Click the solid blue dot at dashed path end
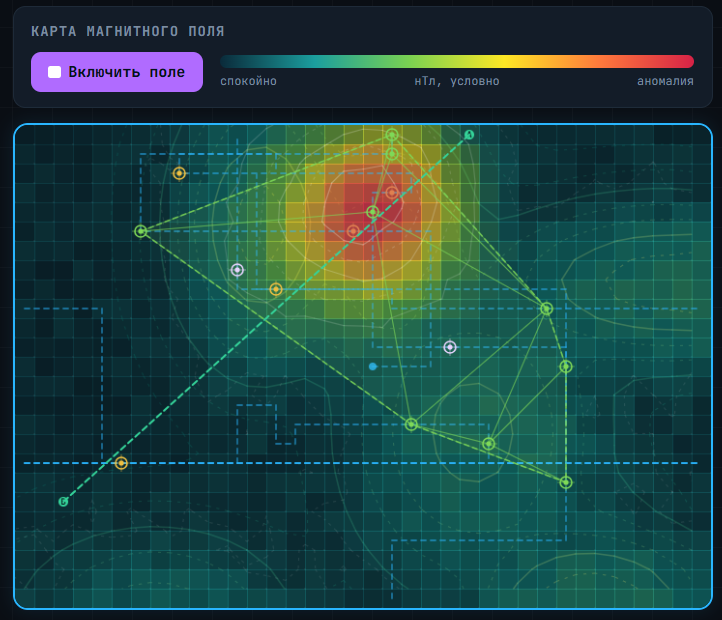This screenshot has height=620, width=722. click(x=373, y=367)
